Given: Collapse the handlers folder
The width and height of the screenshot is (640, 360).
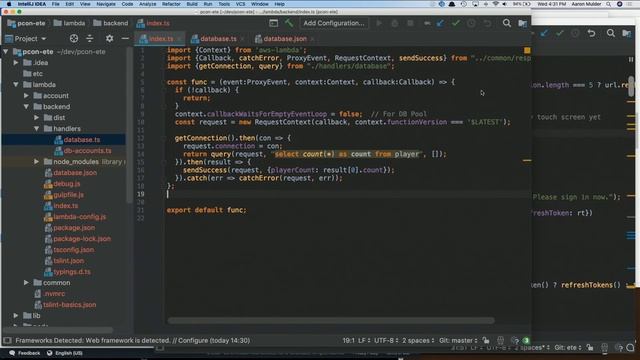Looking at the screenshot, I should [x=37, y=129].
